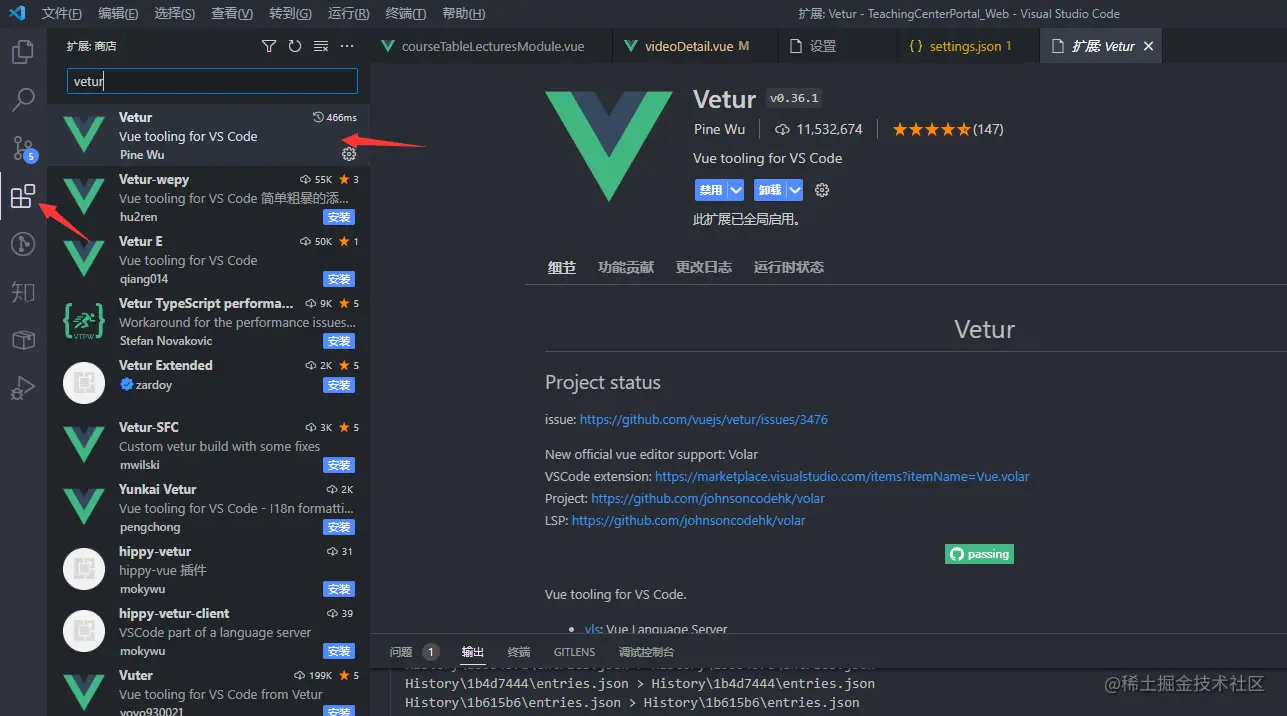Open the Explorer view in activity bar
Viewport: 1287px width, 716px height.
[x=22, y=51]
